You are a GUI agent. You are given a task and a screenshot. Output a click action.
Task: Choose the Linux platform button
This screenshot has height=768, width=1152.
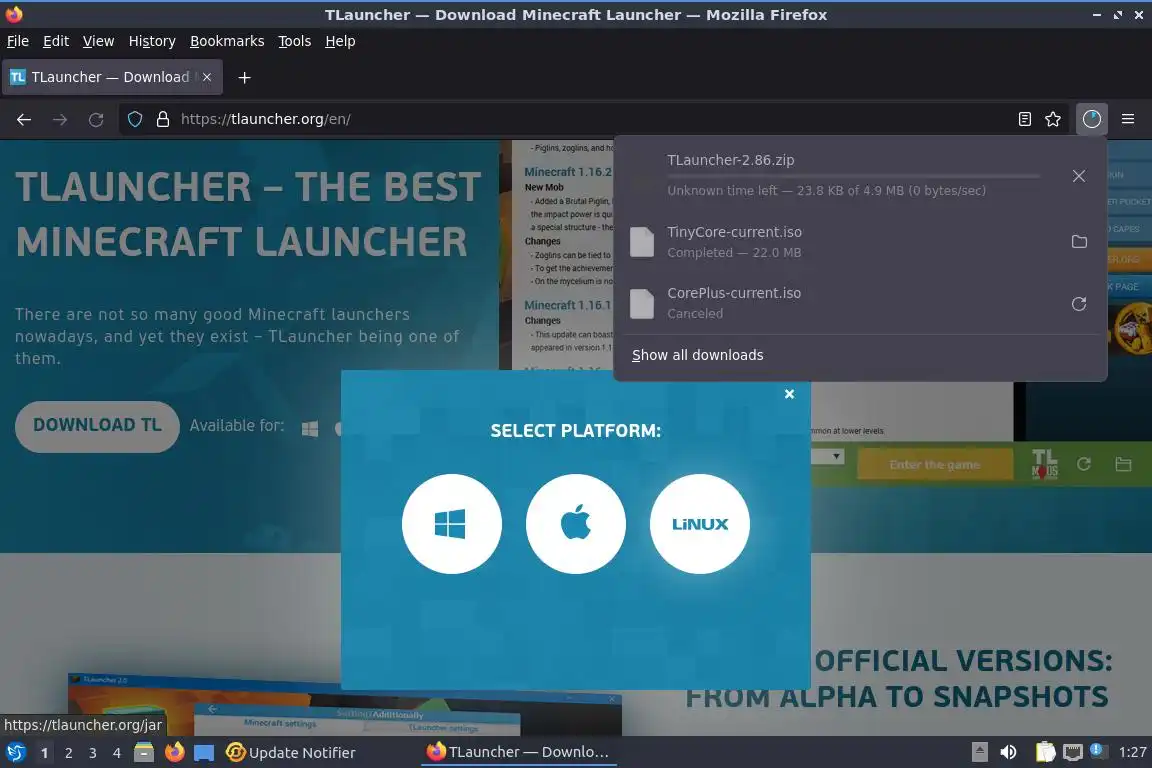pos(699,524)
